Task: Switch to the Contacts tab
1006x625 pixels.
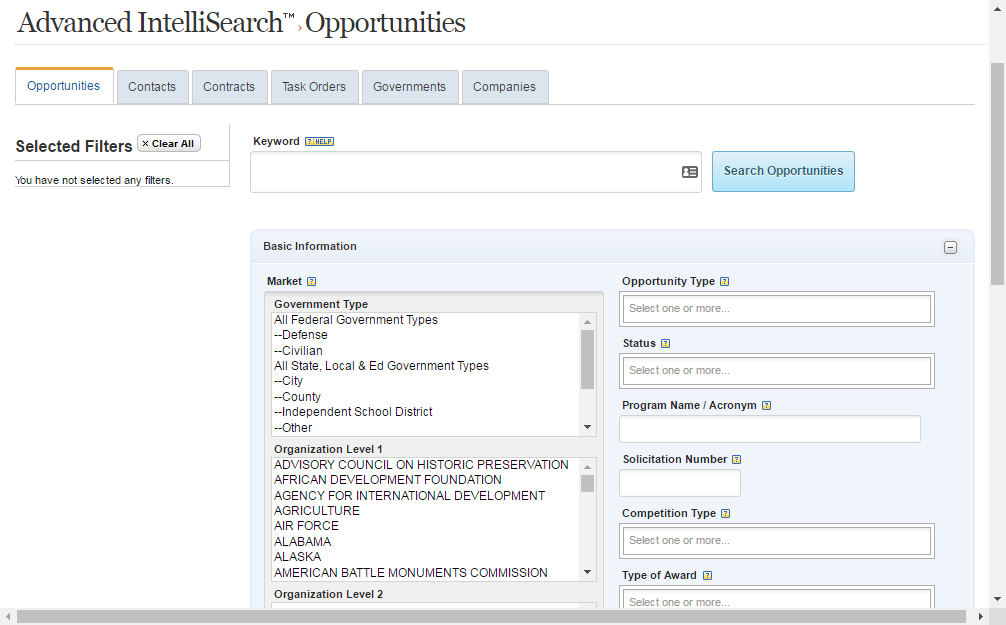Action: click(152, 87)
